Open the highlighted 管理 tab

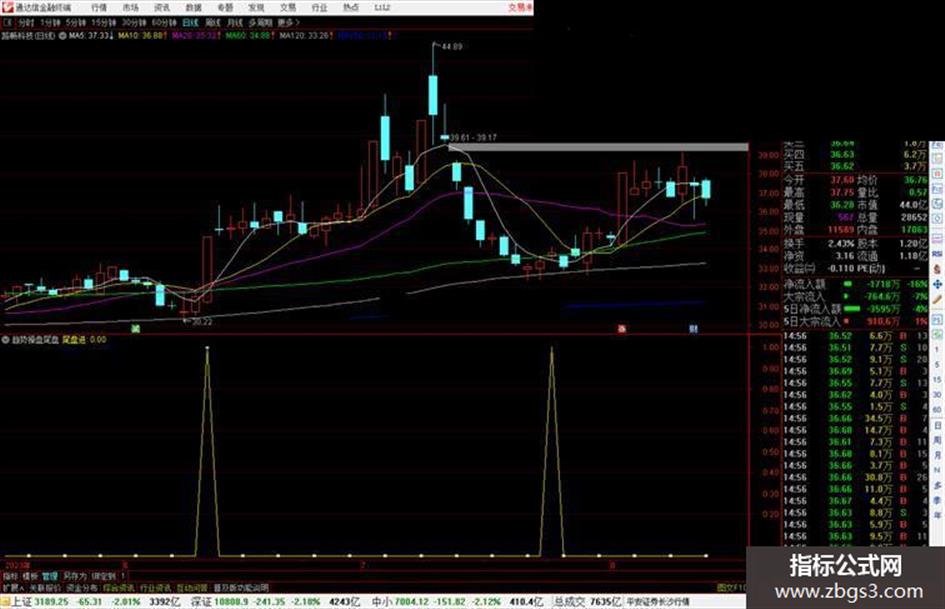point(49,576)
